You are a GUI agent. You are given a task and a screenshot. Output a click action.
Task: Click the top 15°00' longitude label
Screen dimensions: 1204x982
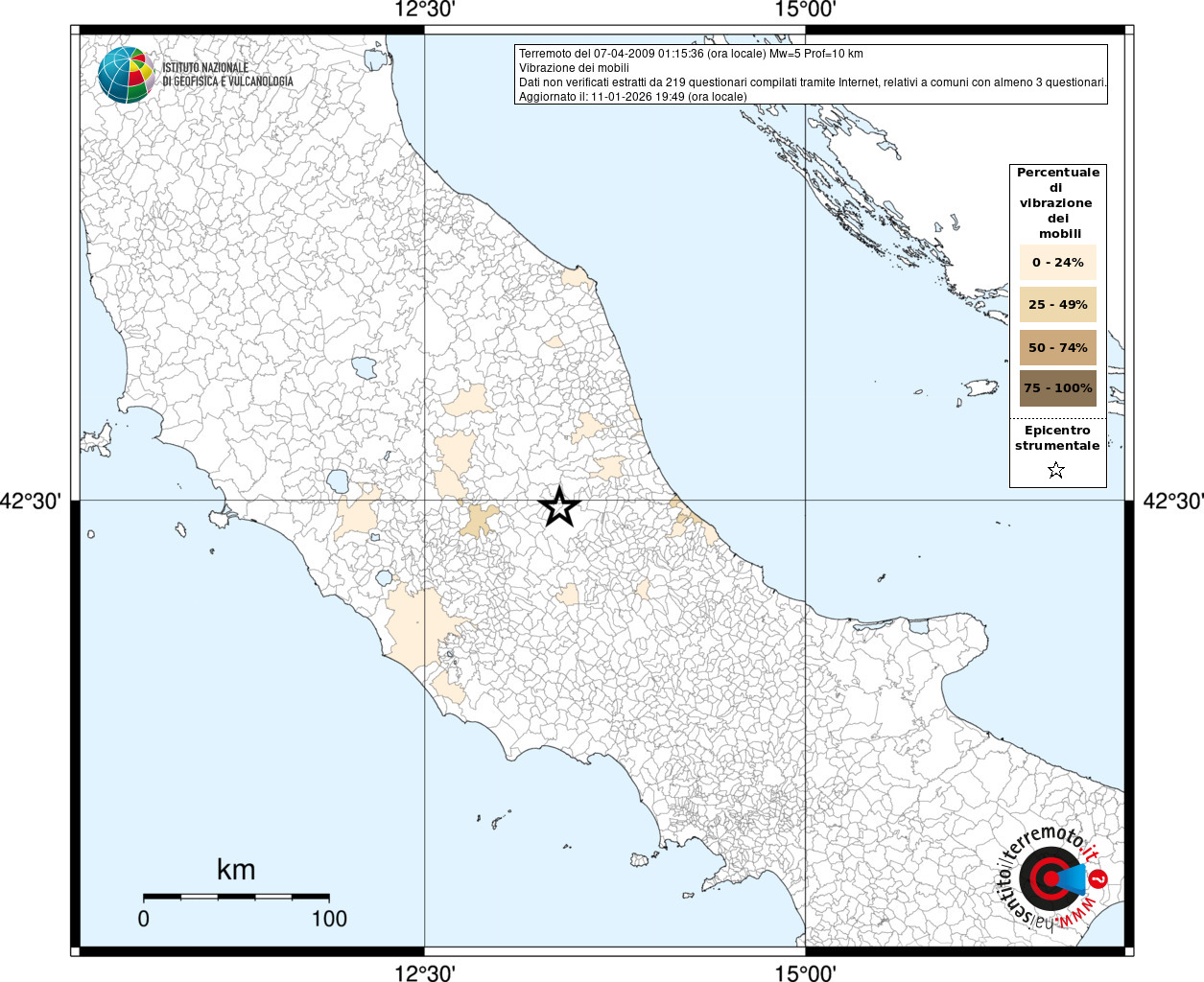pyautogui.click(x=806, y=10)
